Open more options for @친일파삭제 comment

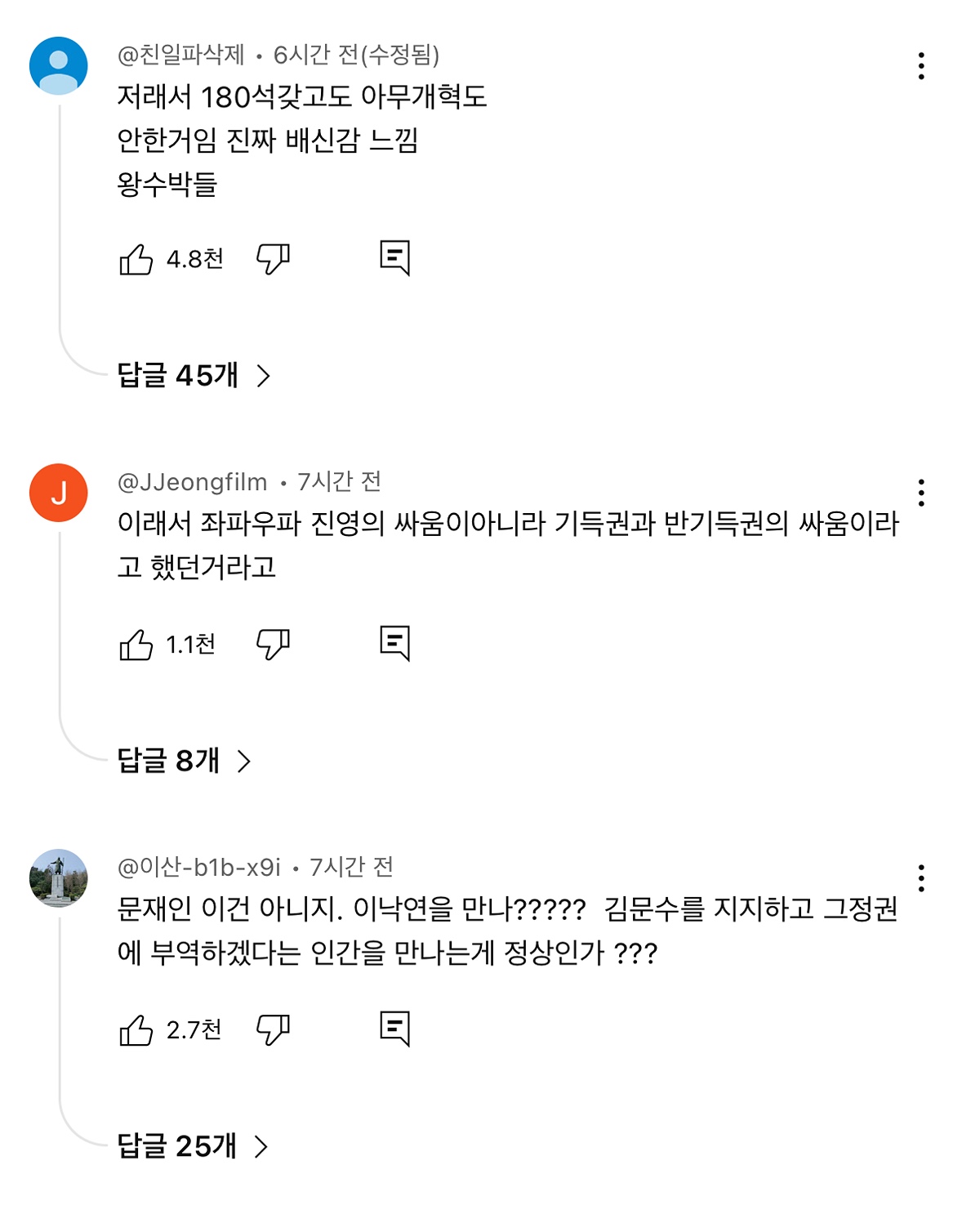click(x=921, y=66)
